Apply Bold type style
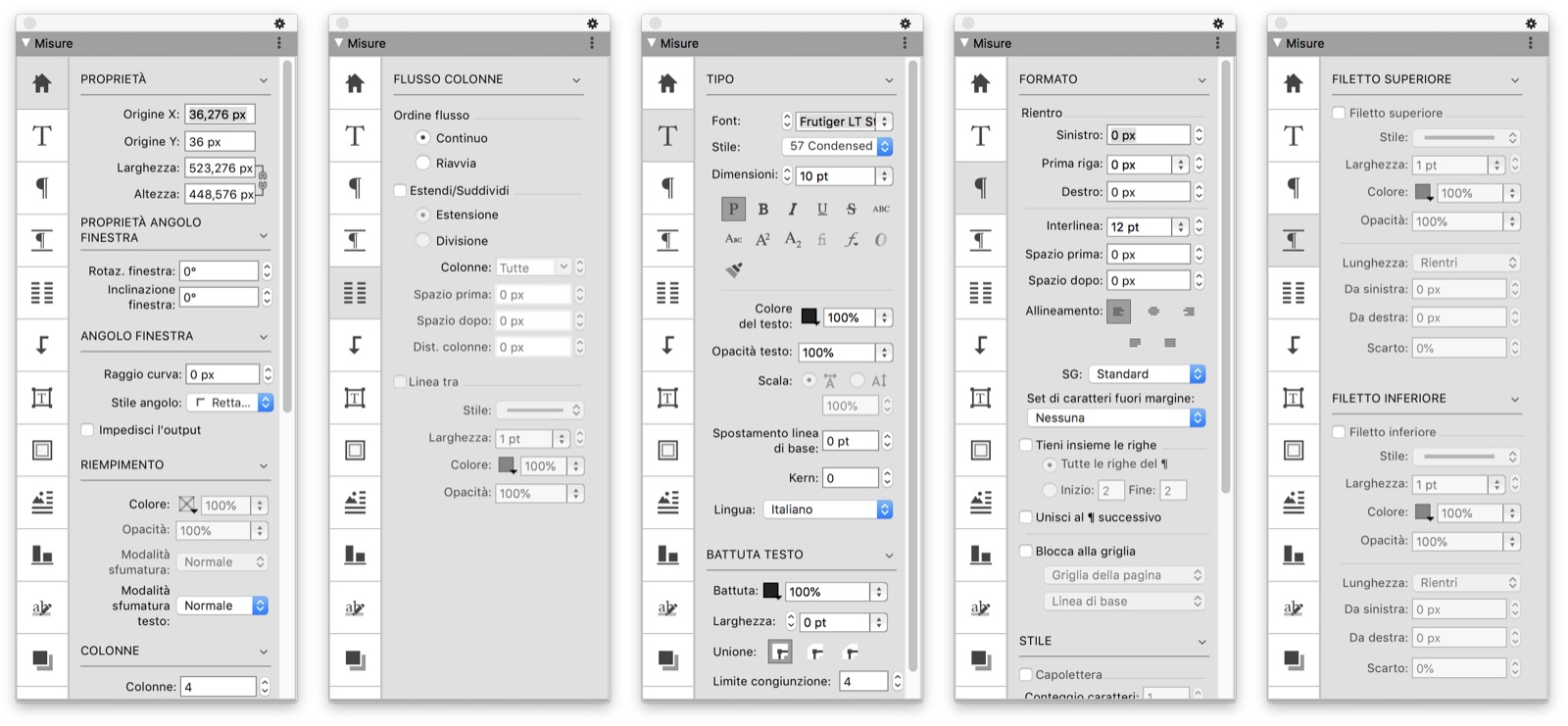Image resolution: width=1568 pixels, height=726 pixels. point(762,209)
